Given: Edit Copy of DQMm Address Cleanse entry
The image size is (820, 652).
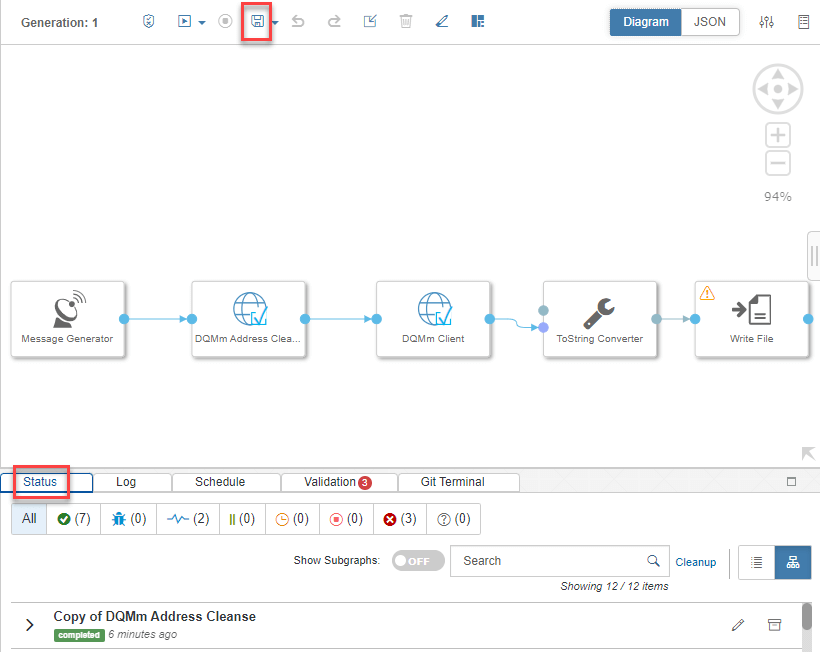Looking at the screenshot, I should point(738,624).
